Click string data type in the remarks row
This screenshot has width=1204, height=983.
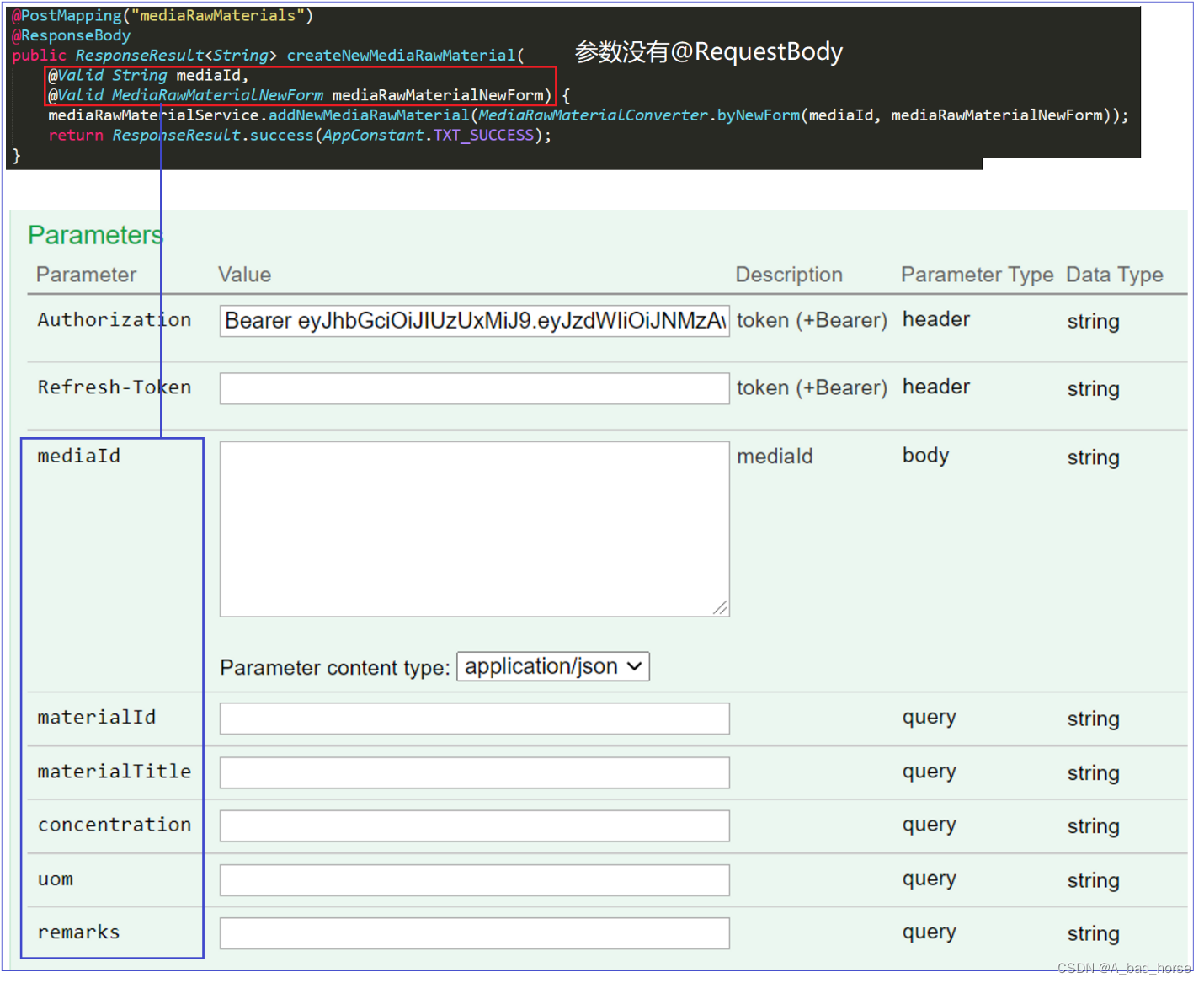point(1093,934)
